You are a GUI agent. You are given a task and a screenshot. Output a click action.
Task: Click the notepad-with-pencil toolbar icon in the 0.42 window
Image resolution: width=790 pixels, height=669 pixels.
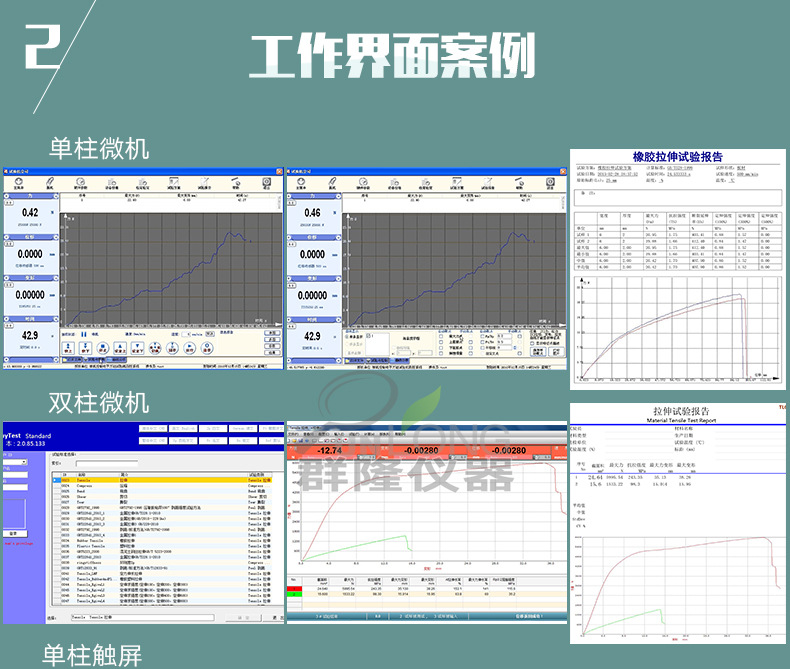point(204,181)
